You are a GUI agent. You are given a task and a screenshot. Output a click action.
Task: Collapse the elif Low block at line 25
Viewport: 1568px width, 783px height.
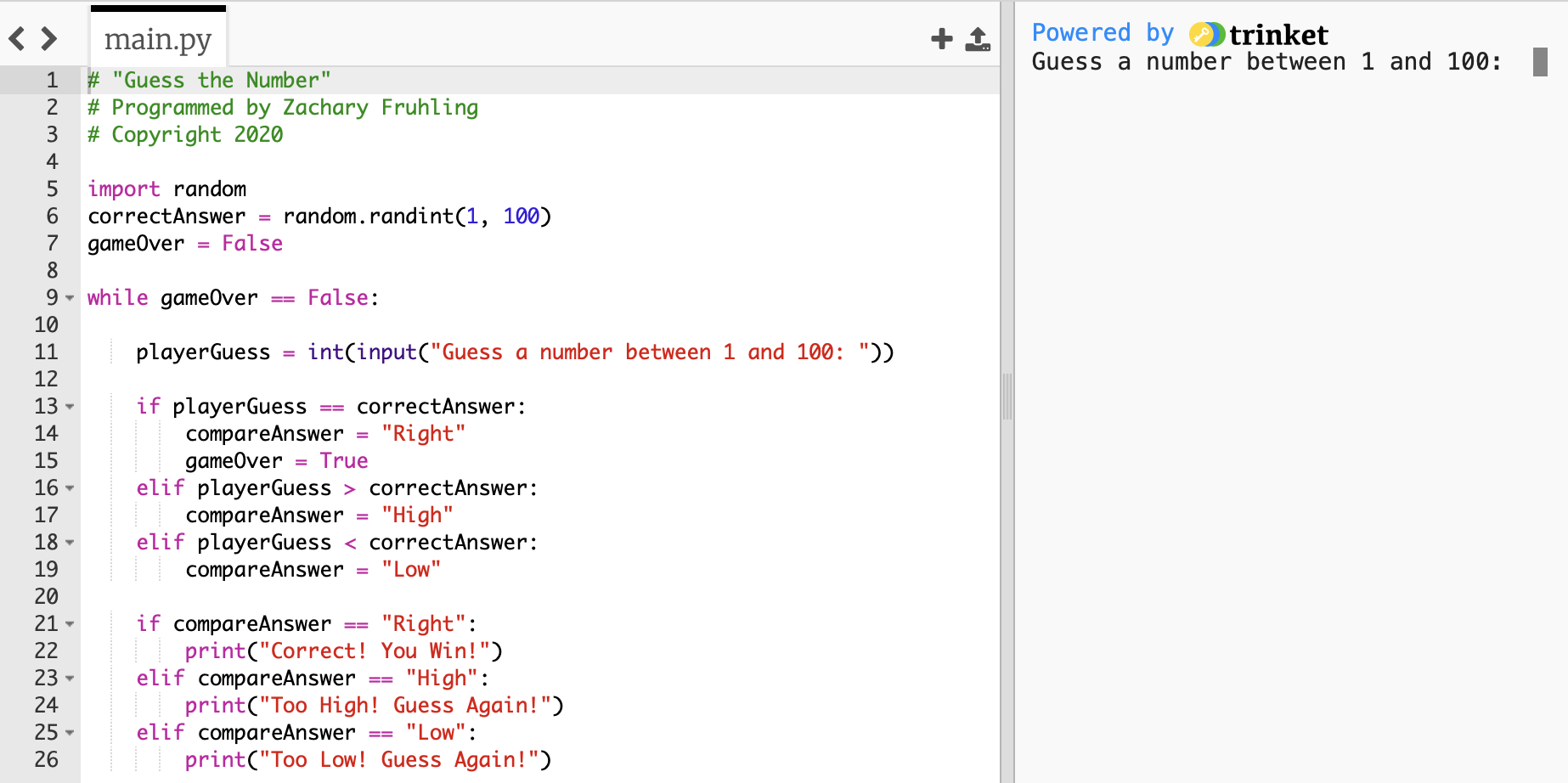click(x=70, y=733)
